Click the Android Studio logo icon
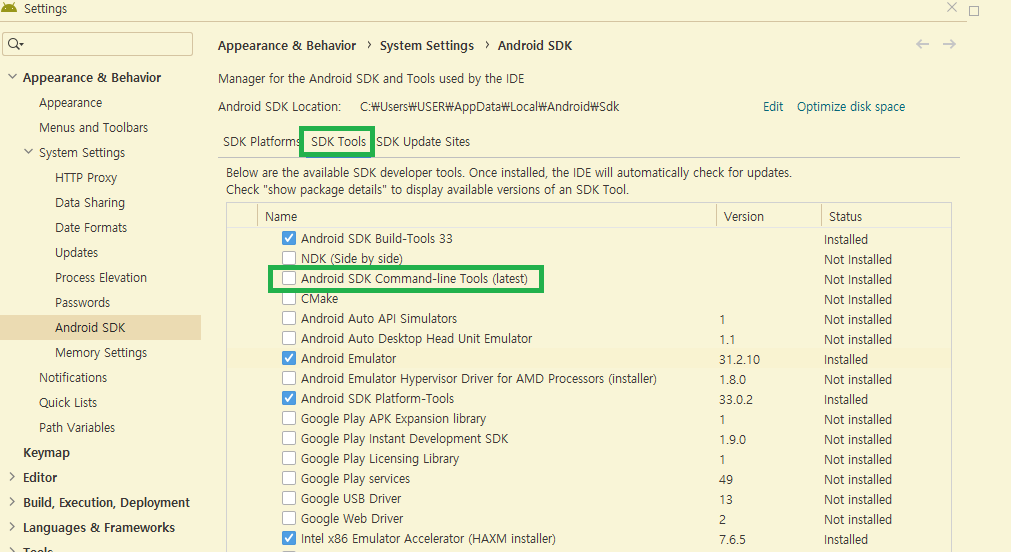The height and width of the screenshot is (552, 1011). tap(9, 8)
